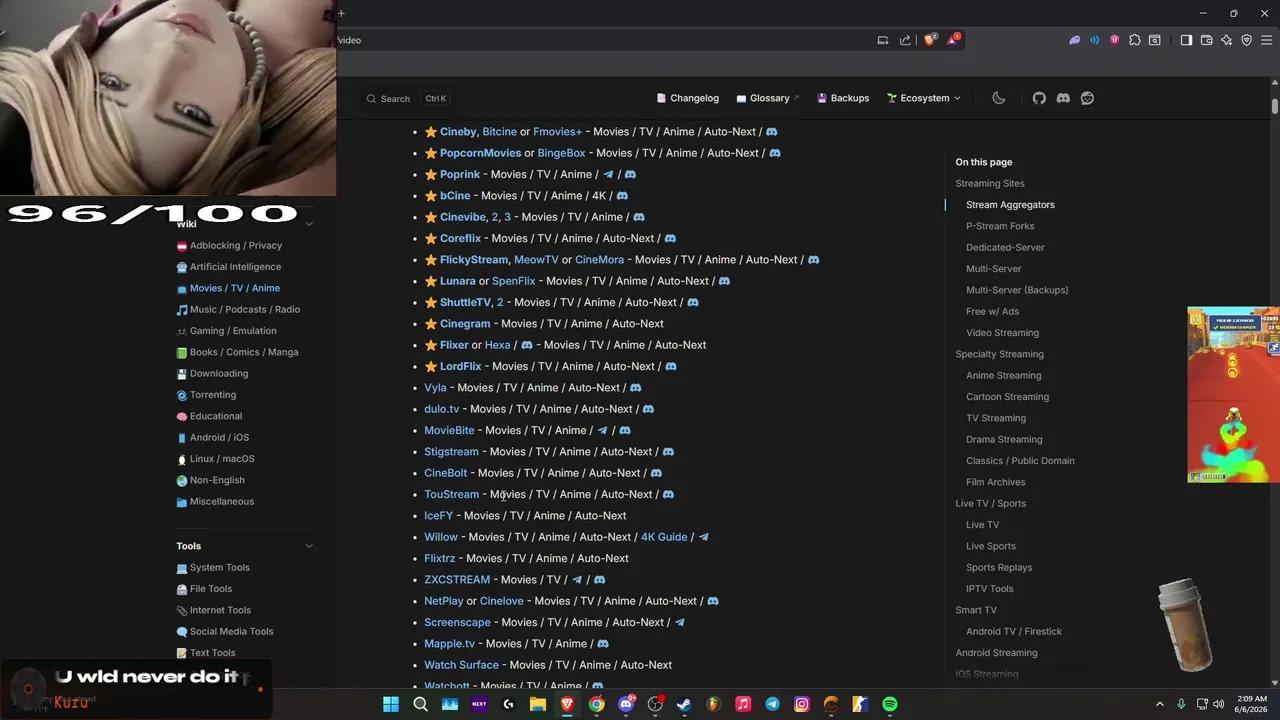Open Telegram from the taskbar

pos(772,704)
